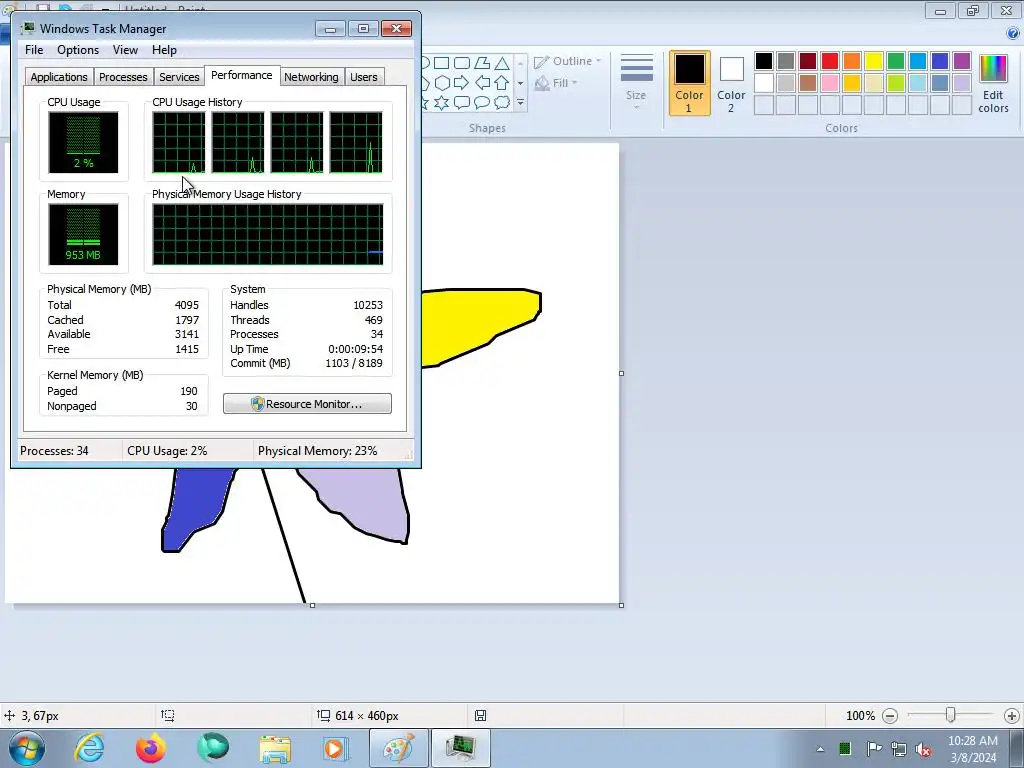The image size is (1024, 768).
Task: Click the zoom in plus button
Action: tap(1012, 716)
